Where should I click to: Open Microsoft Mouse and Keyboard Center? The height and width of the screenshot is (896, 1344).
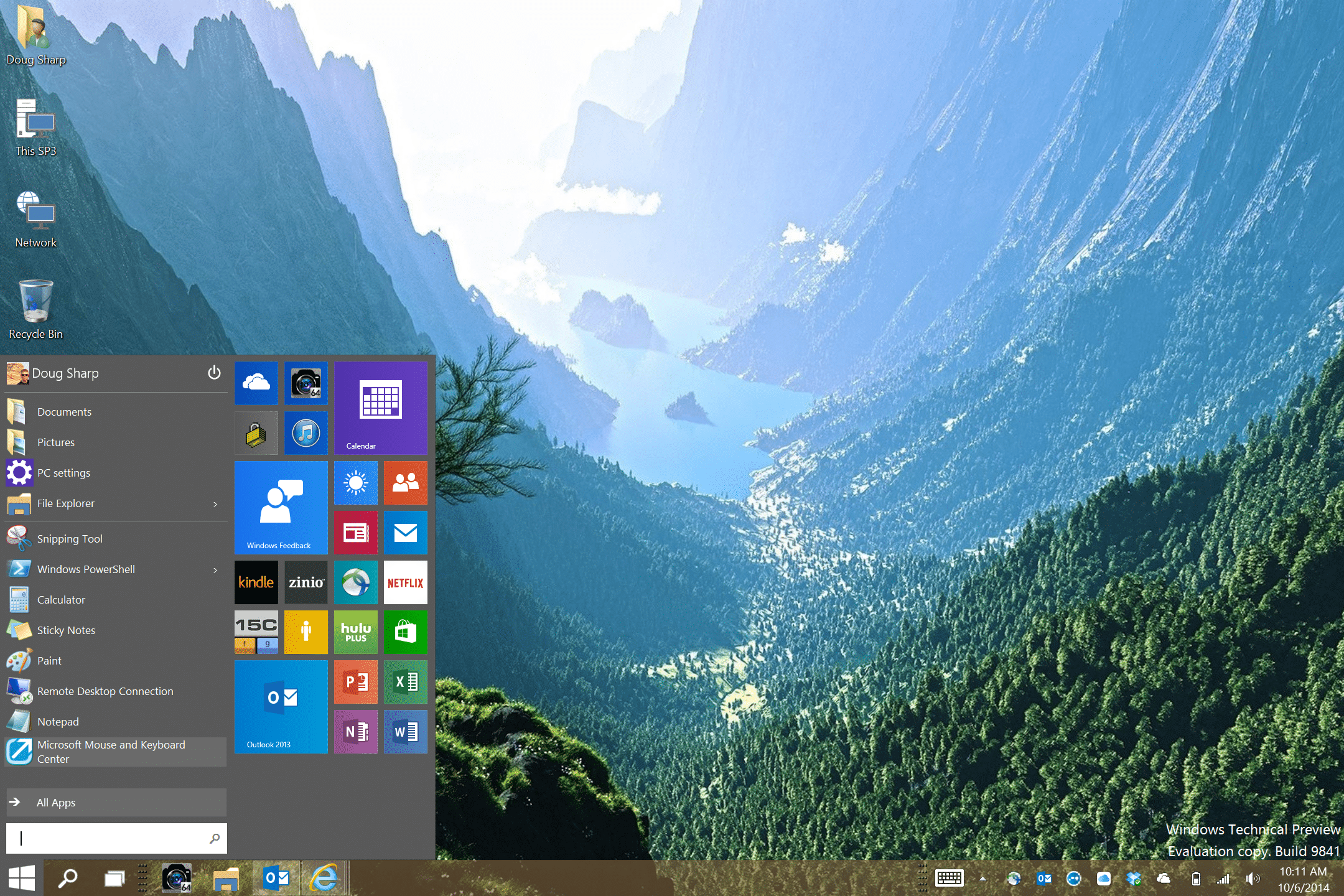(116, 752)
